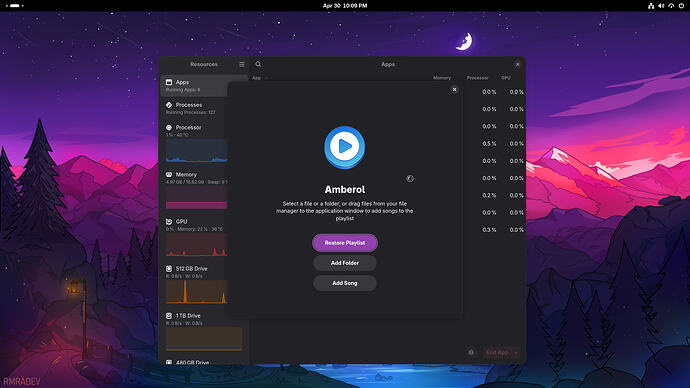Sort by the GPU column header

[506, 78]
